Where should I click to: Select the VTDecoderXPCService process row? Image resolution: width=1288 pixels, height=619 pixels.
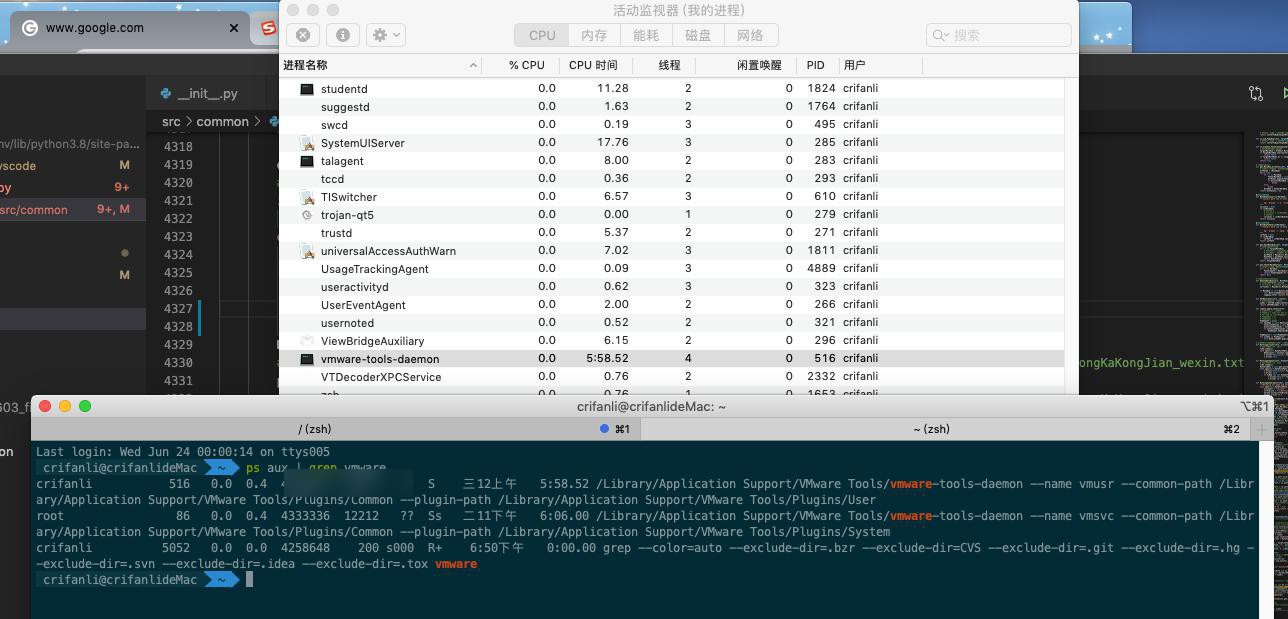point(672,377)
